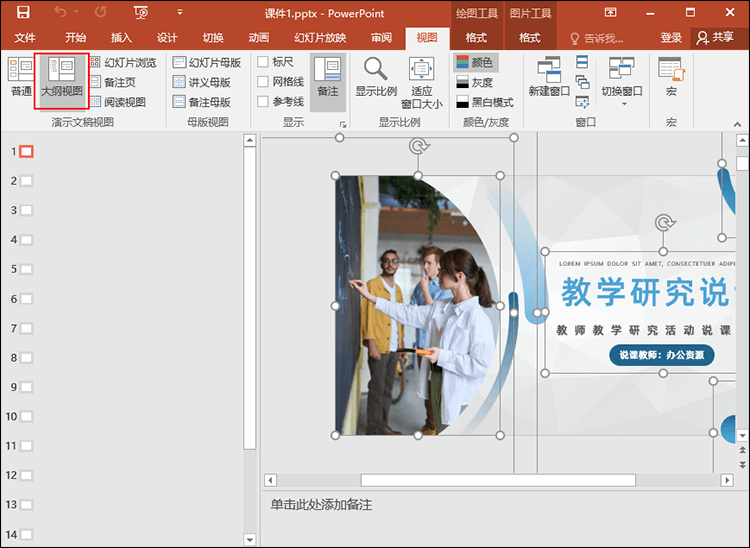Save the presentation with the disk icon
Image resolution: width=750 pixels, height=548 pixels.
(23, 12)
